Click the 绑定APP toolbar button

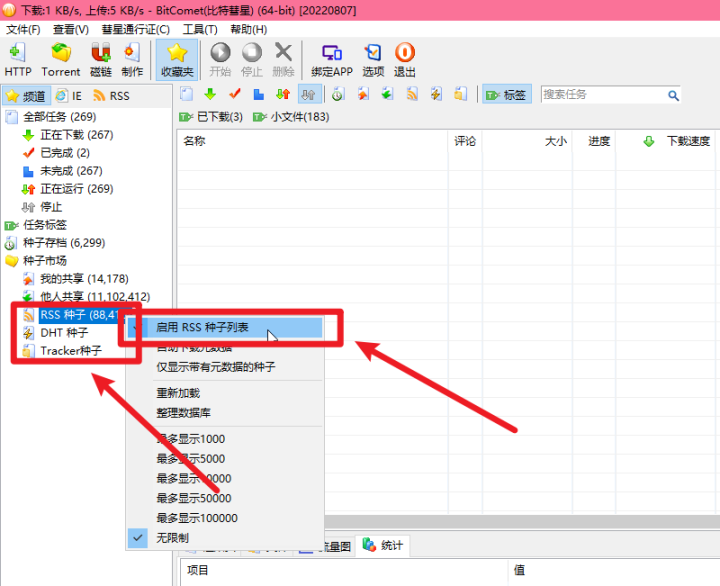[x=332, y=60]
